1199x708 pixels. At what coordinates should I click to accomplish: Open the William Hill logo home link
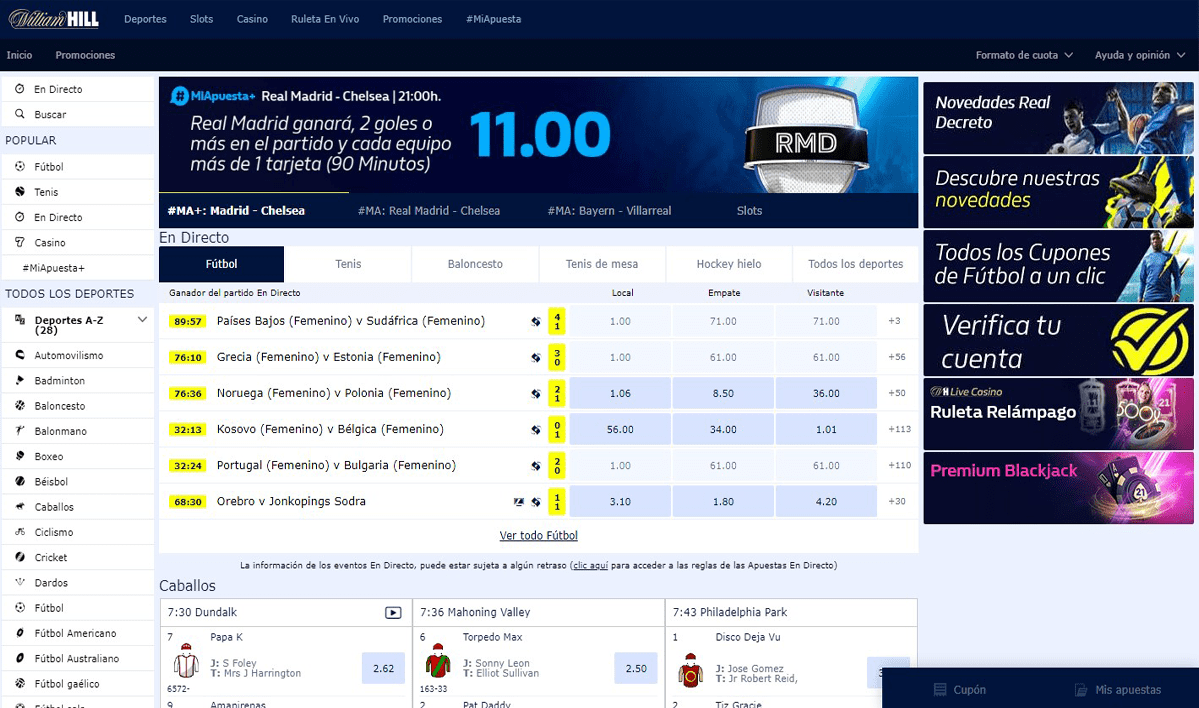click(54, 19)
